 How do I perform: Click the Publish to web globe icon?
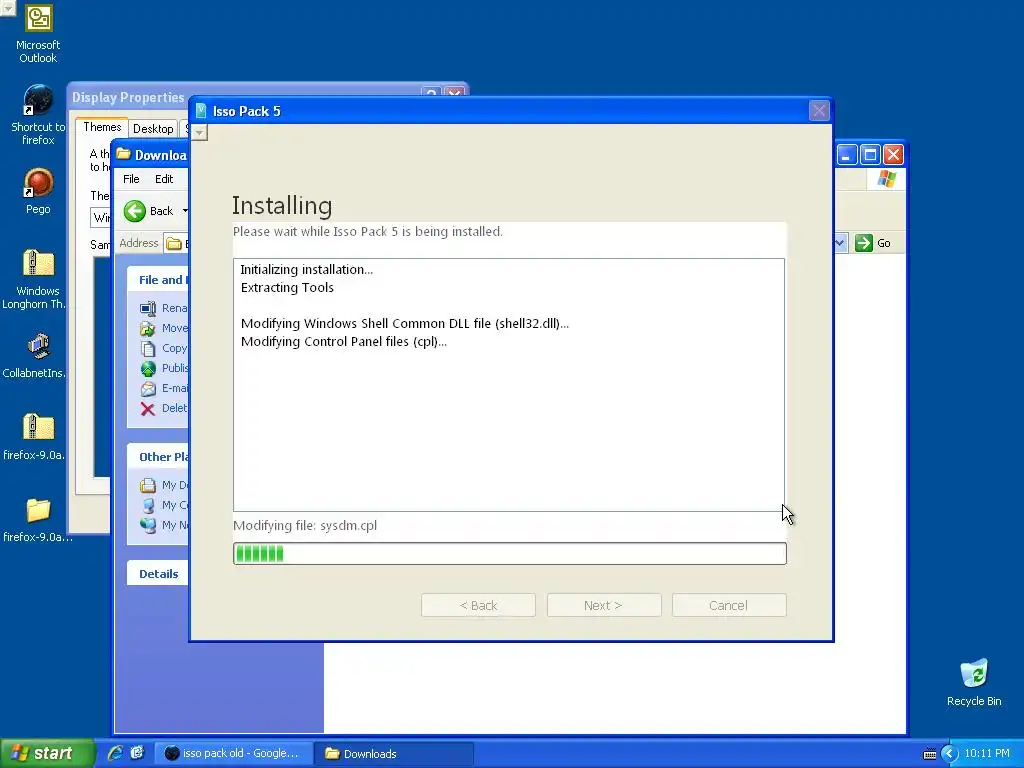[x=148, y=368]
